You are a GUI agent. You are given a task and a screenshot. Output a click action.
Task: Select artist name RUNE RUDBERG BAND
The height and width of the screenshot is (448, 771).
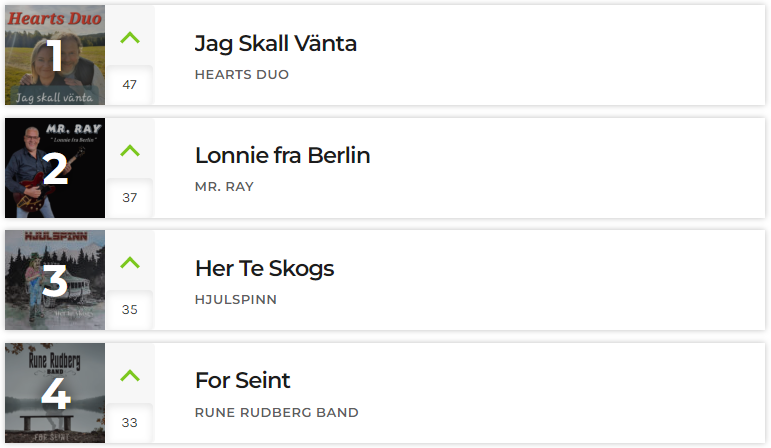[276, 413]
